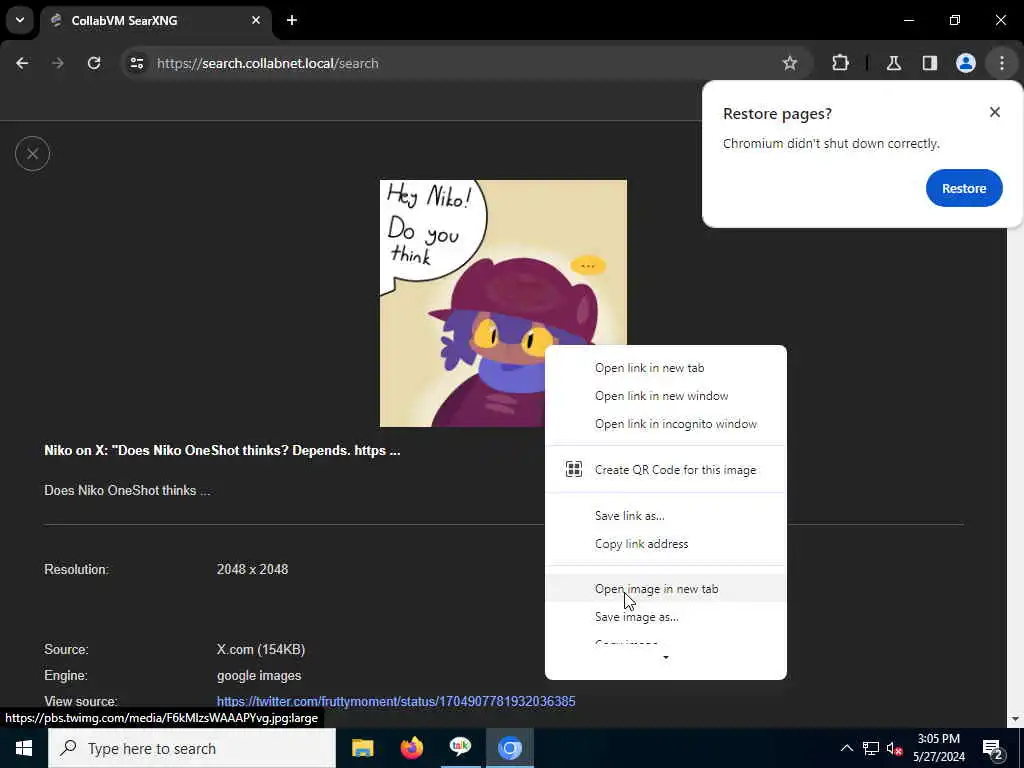Click the QR code icon in menu
Screen dimensions: 1024x768
[573, 469]
